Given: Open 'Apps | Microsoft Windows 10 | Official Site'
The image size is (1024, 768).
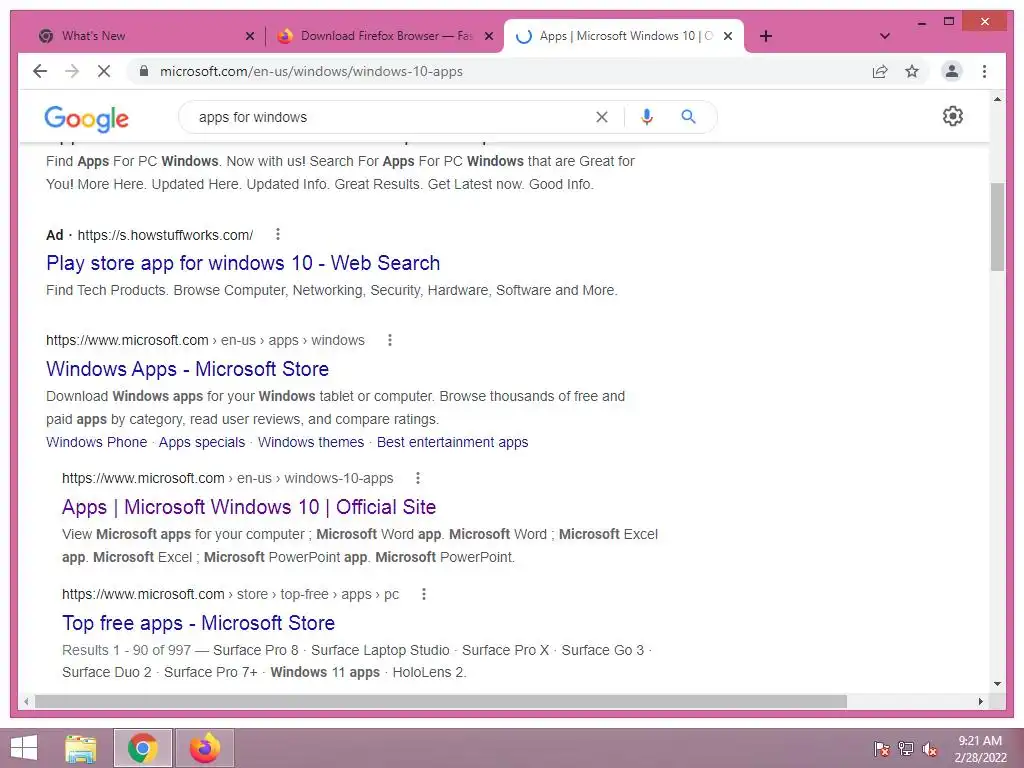Looking at the screenshot, I should 249,507.
